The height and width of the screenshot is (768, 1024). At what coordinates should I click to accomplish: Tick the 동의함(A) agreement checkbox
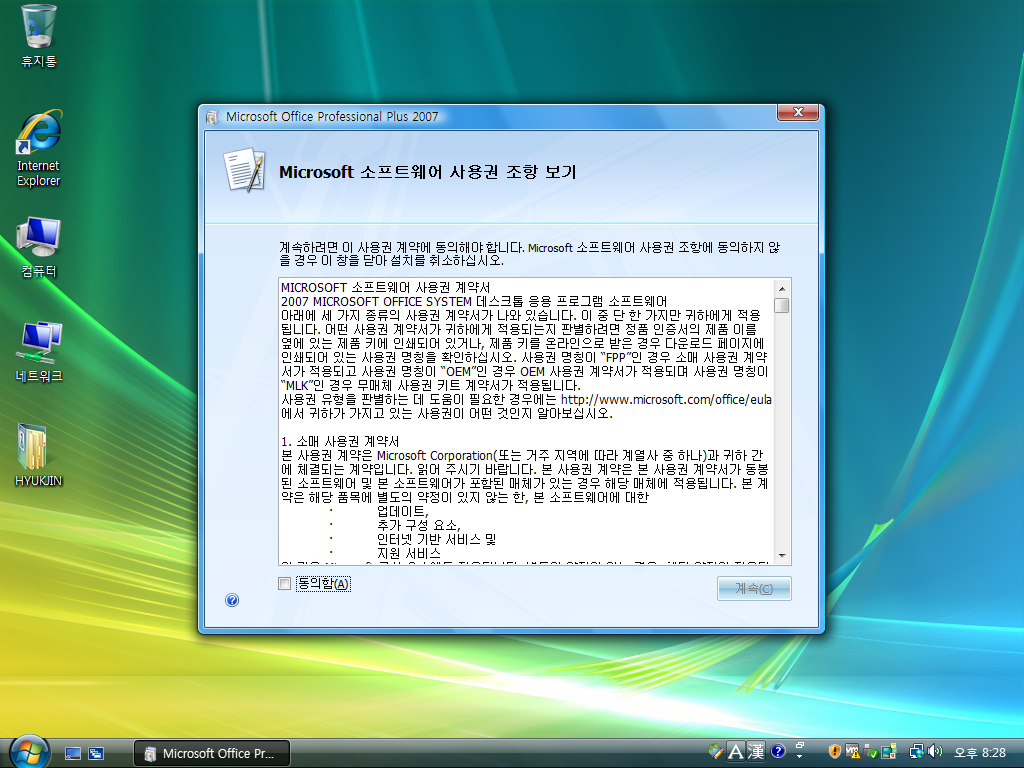[x=284, y=584]
